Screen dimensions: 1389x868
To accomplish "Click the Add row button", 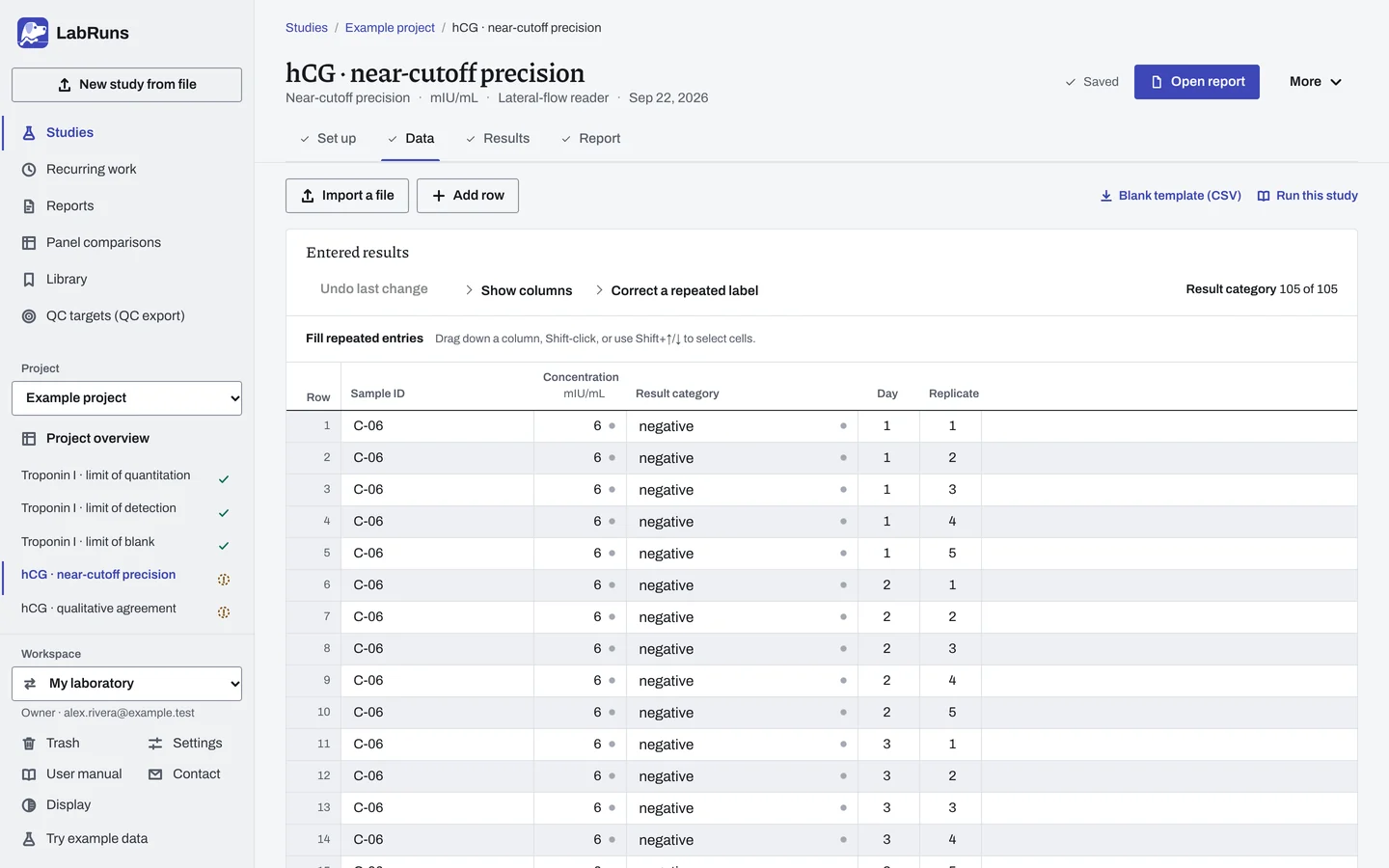I will [x=468, y=196].
